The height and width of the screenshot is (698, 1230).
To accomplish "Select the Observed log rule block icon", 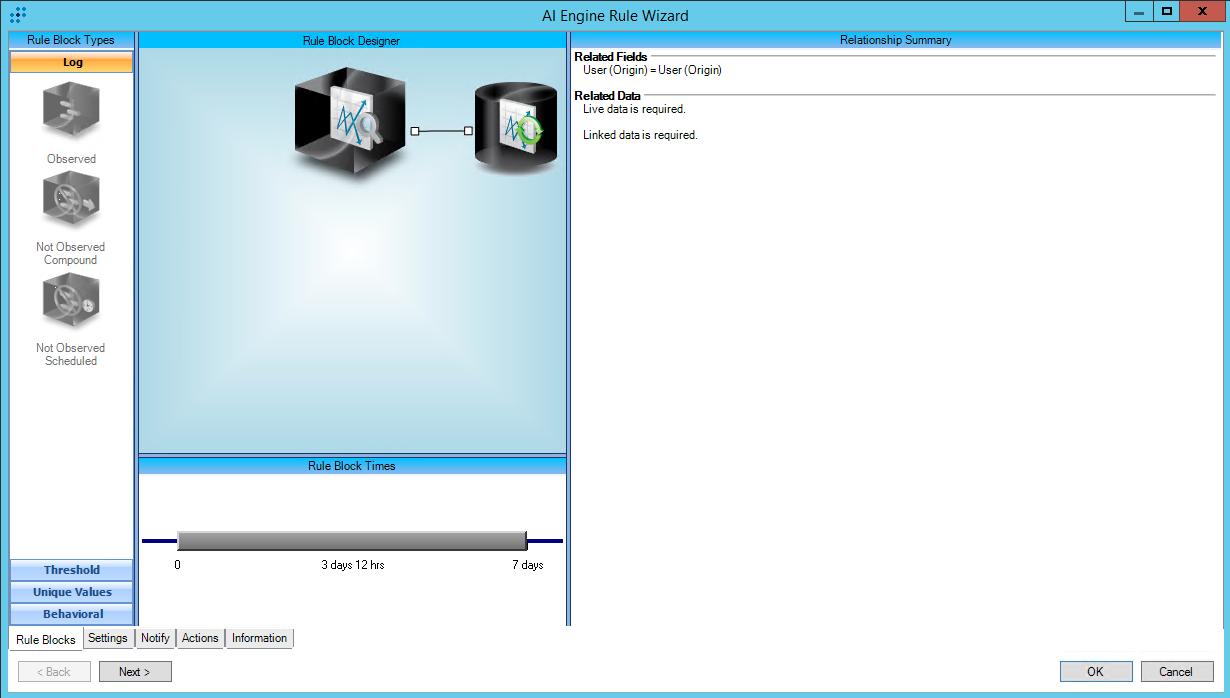I will [71, 112].
